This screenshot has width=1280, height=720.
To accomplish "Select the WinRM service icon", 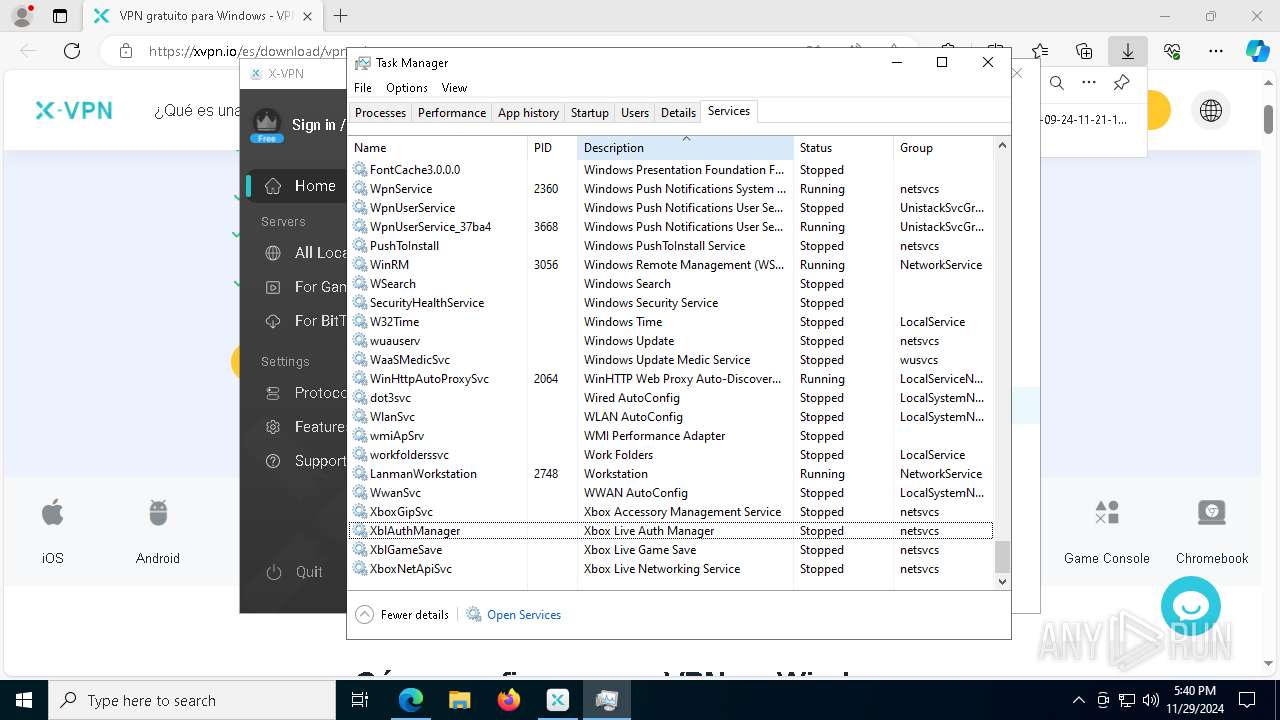I will [x=360, y=265].
